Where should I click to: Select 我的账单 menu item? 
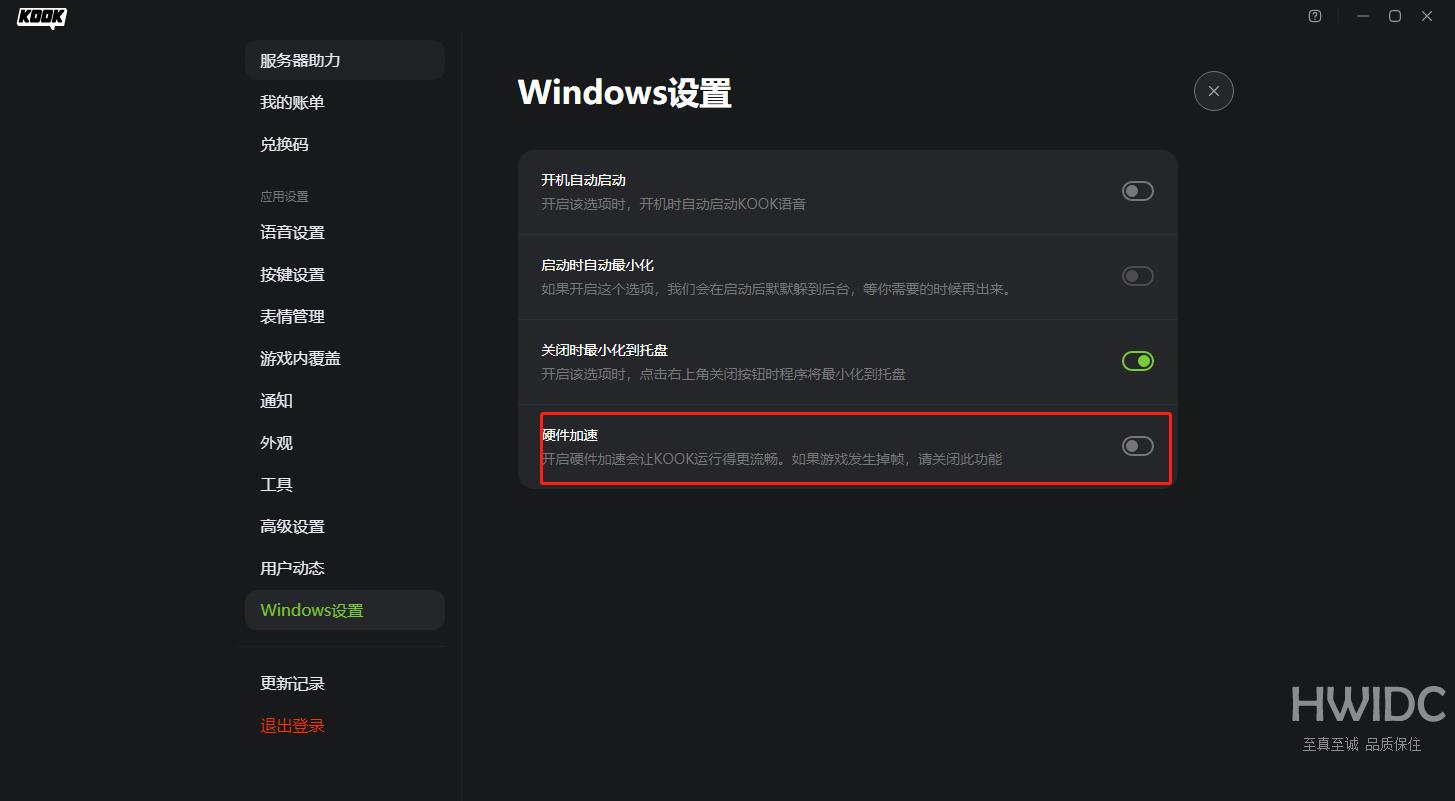345,102
